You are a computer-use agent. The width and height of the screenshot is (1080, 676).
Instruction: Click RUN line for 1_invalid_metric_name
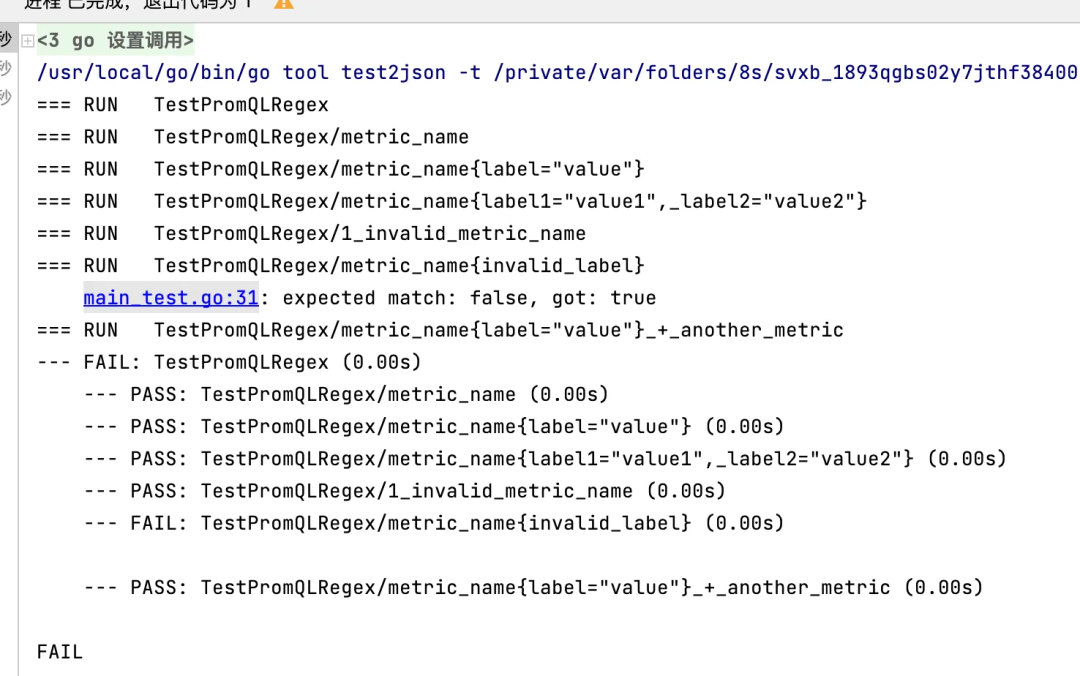pyautogui.click(x=311, y=233)
